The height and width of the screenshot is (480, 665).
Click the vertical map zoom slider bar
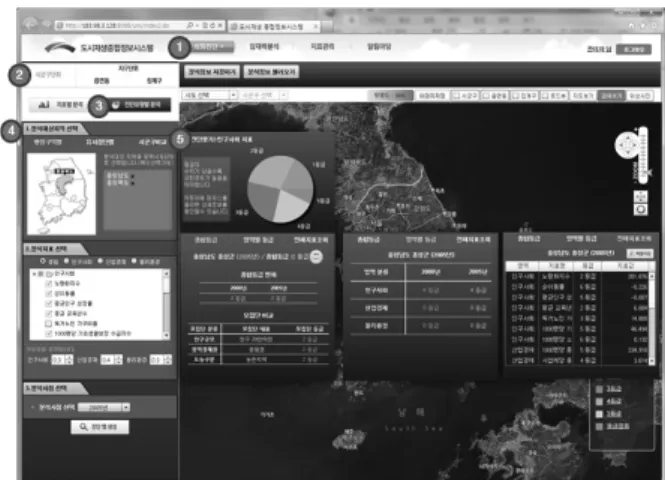pyautogui.click(x=643, y=155)
